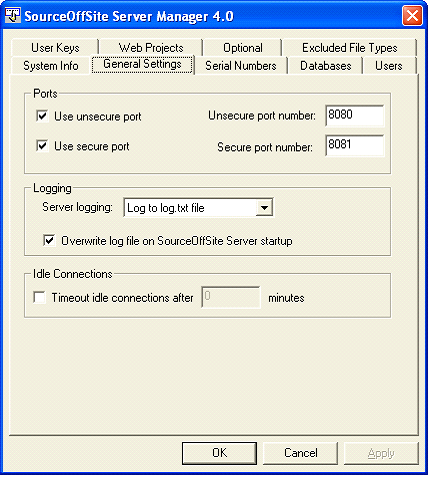Click the SourceOffSite title bar app icon
Viewport: 428px width, 477px height.
[13, 15]
